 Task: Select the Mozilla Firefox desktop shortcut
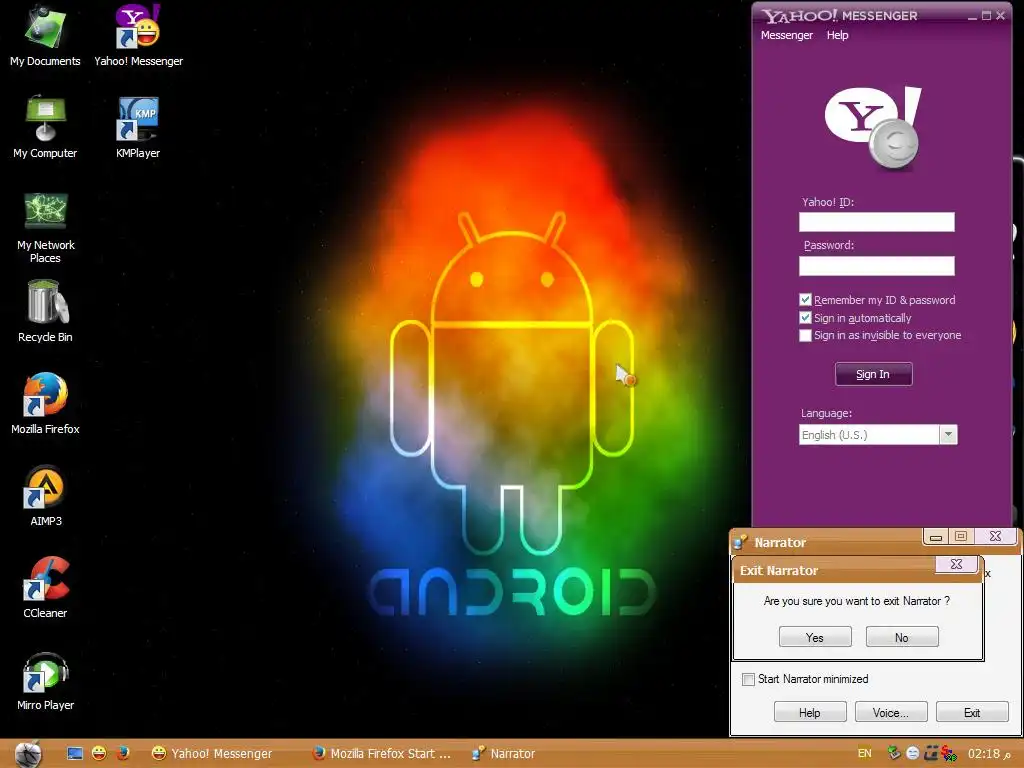(45, 404)
